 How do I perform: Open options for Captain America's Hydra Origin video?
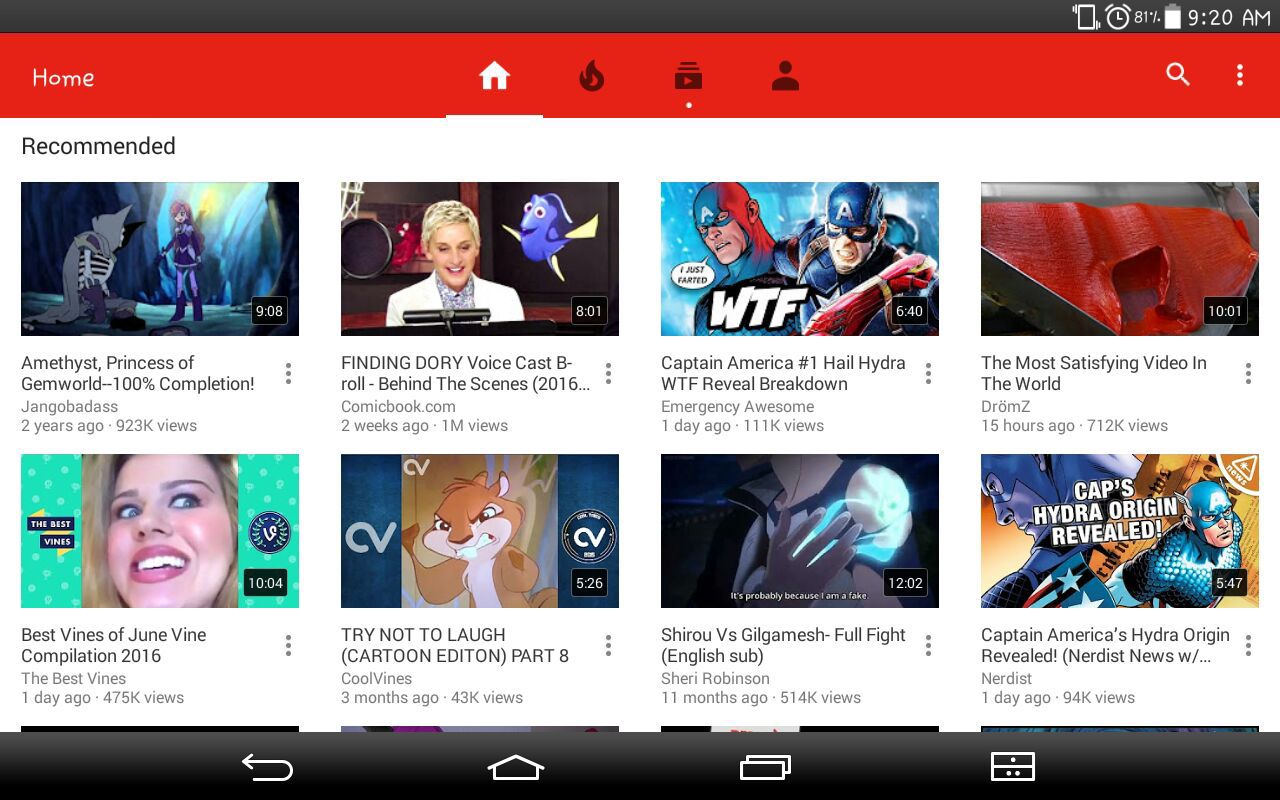(x=1248, y=646)
